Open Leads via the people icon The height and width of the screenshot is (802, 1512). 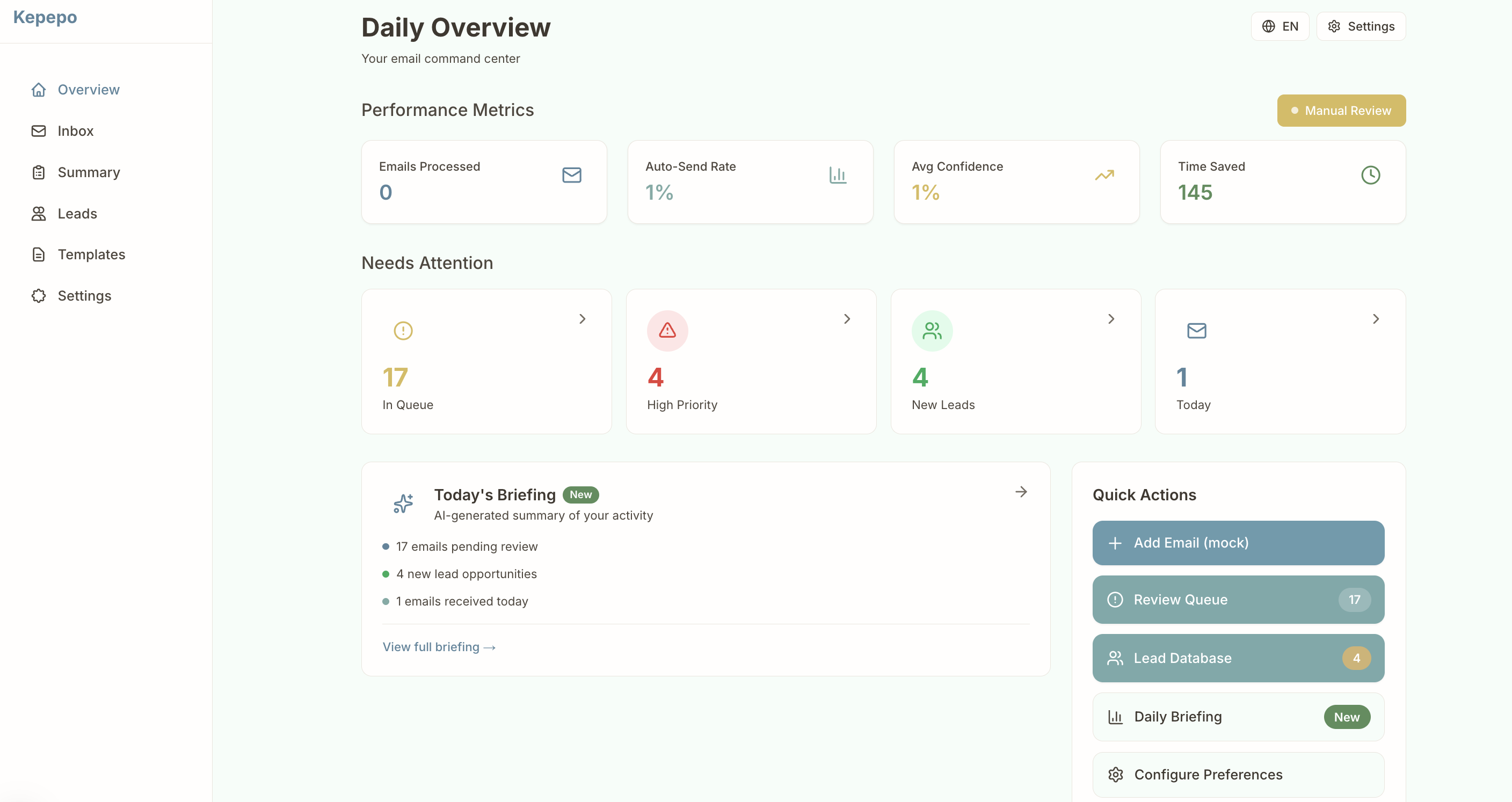pos(39,214)
